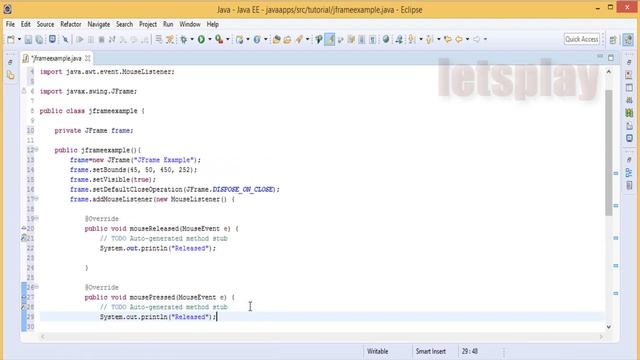The image size is (640, 360).
Task: Click the Last Edit Location icon
Action: pyautogui.click(x=448, y=40)
